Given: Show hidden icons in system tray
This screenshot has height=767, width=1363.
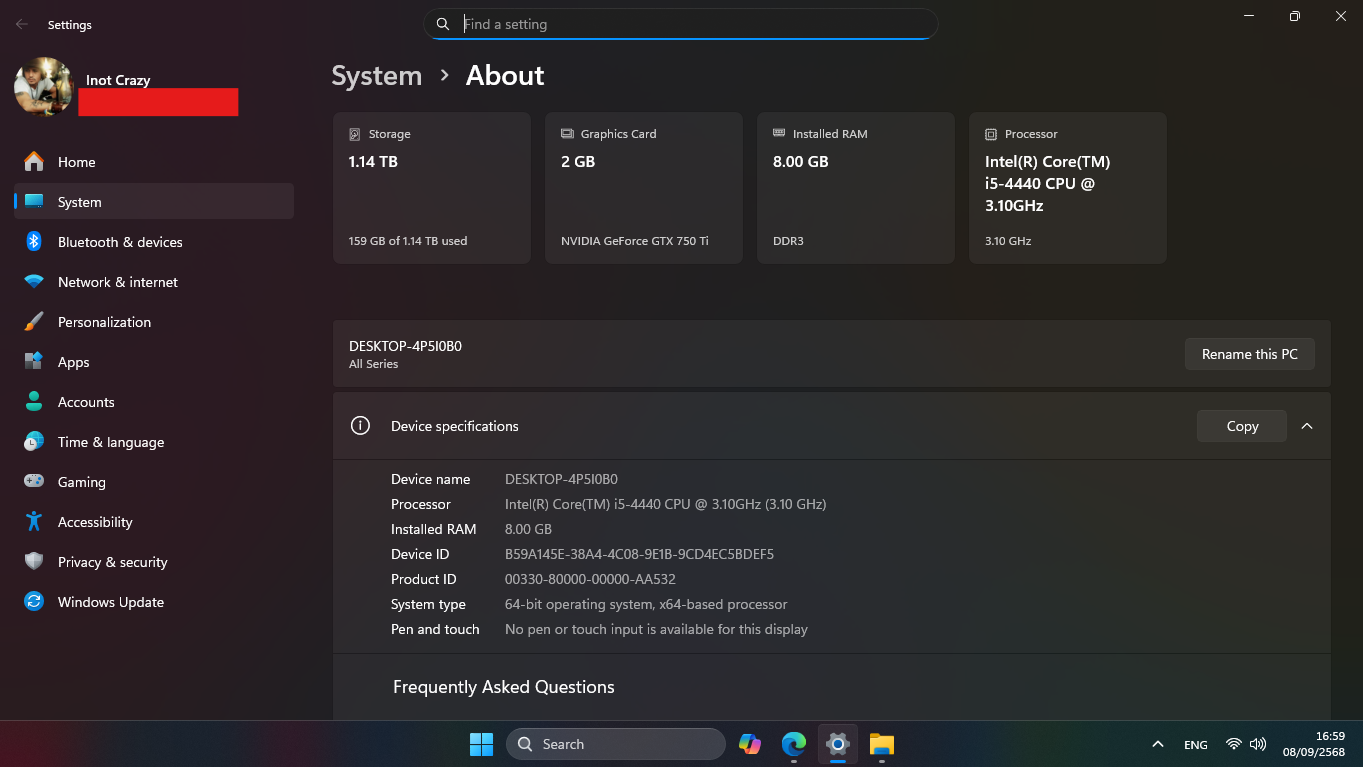Looking at the screenshot, I should tap(1158, 744).
